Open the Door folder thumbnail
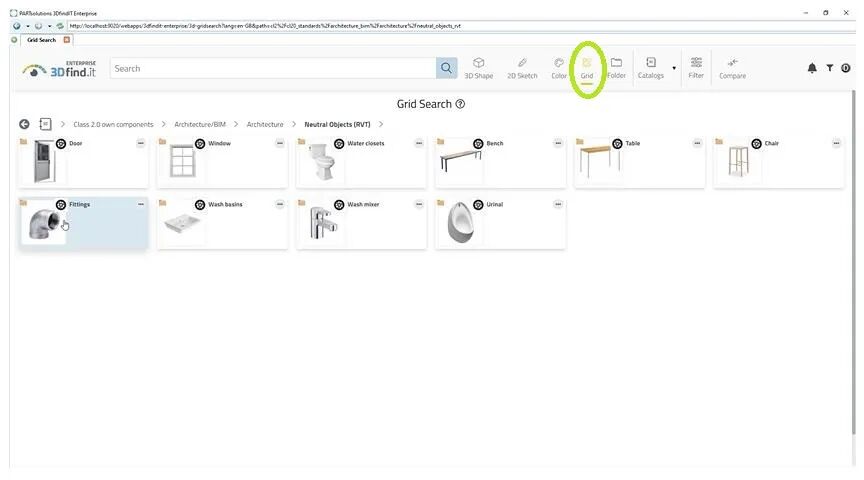 pos(44,161)
